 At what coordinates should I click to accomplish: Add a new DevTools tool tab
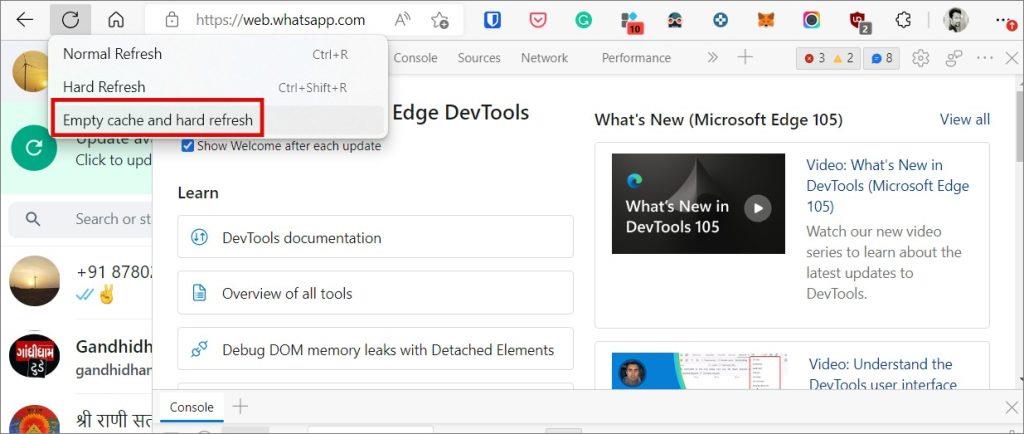tap(745, 57)
